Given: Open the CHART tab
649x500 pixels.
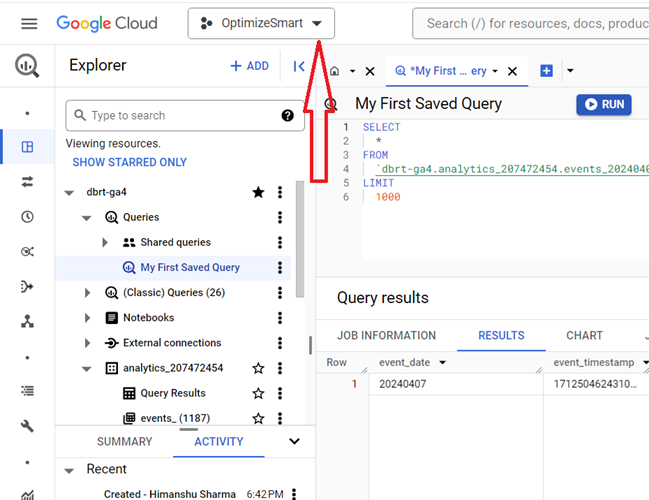Looking at the screenshot, I should pos(584,335).
